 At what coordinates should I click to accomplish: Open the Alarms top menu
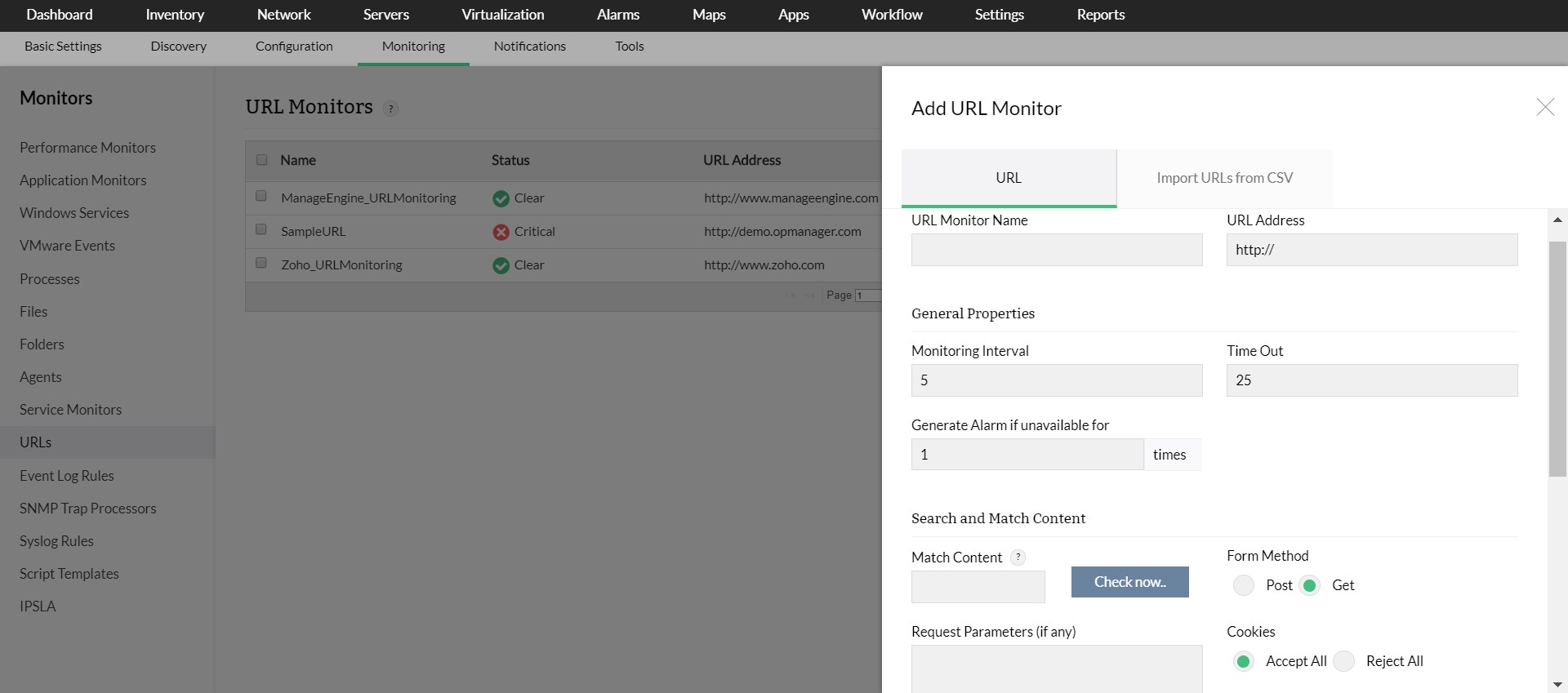pos(617,15)
